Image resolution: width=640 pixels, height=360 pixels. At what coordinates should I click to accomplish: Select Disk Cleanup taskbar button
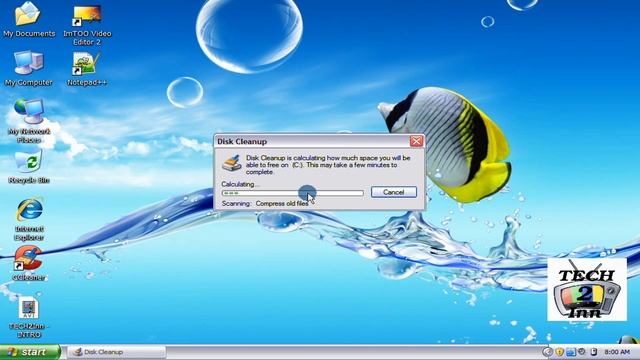(x=116, y=352)
